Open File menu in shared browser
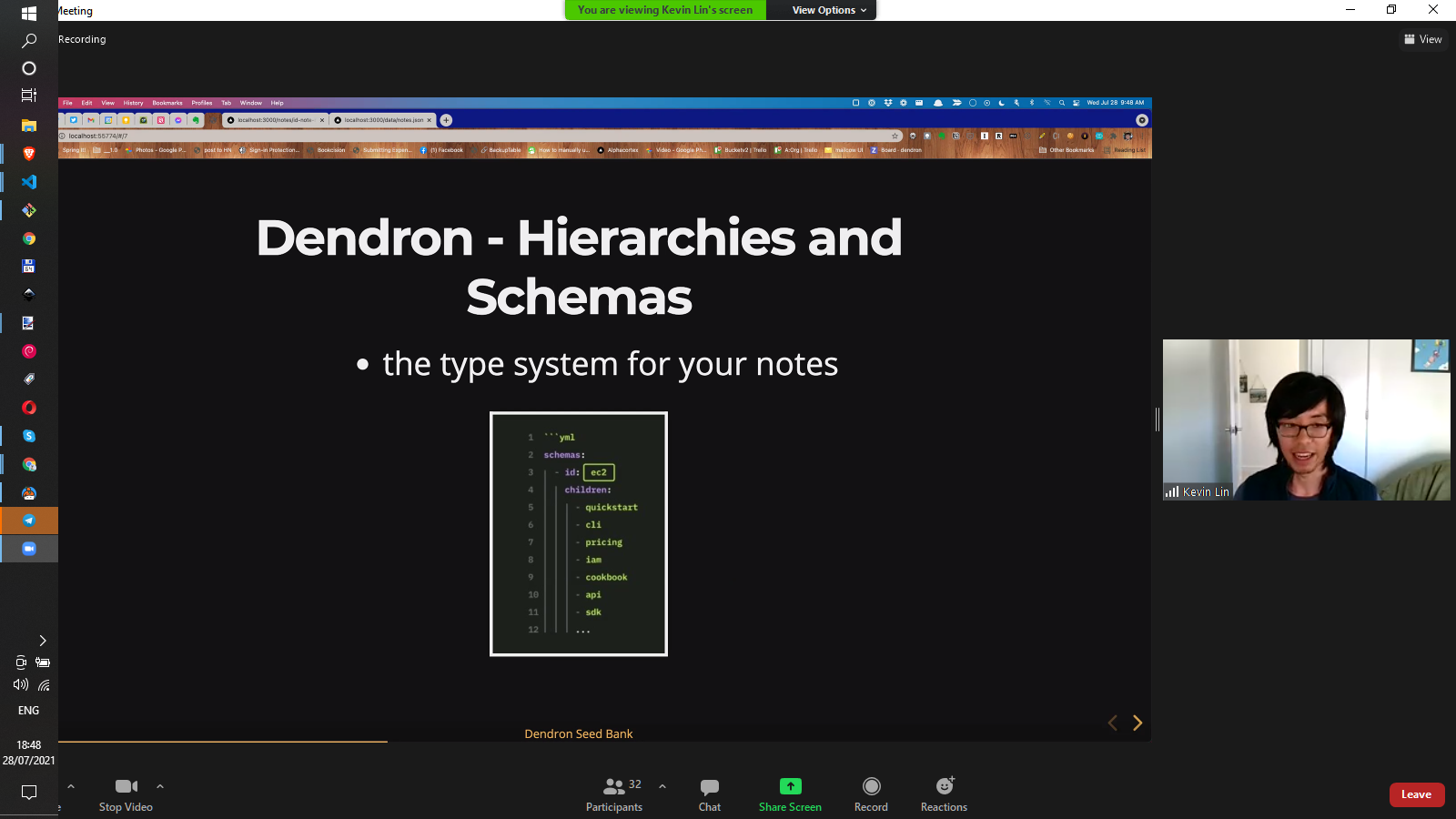This screenshot has height=819, width=1456. pos(67,103)
